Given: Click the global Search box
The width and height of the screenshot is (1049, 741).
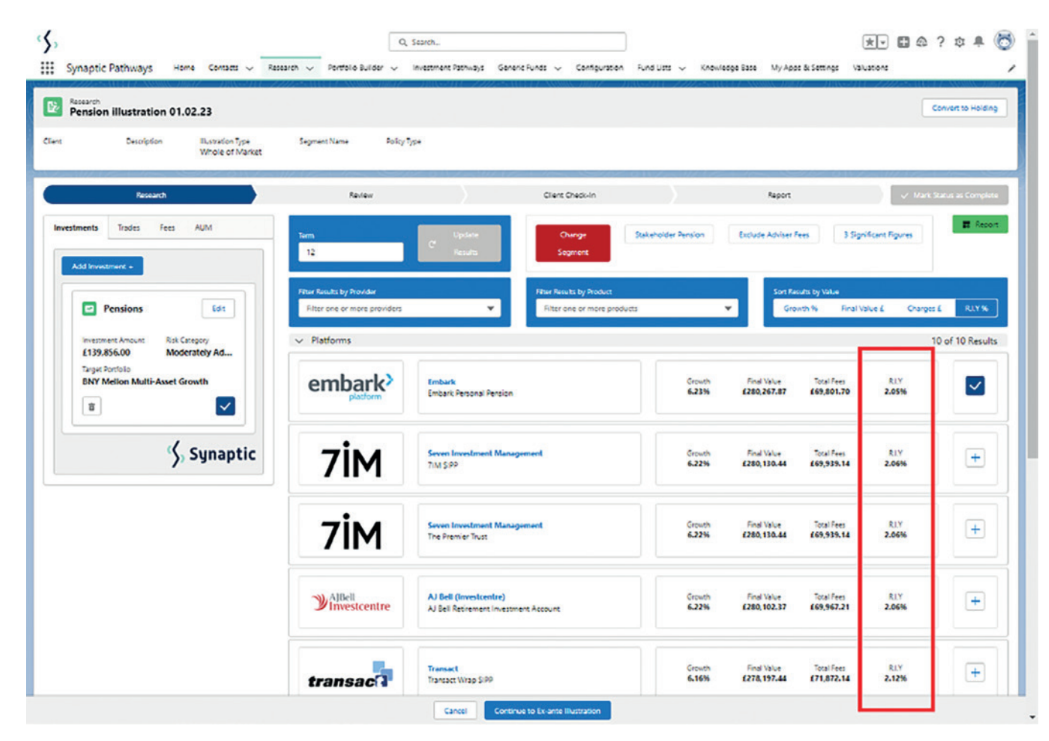Looking at the screenshot, I should (507, 41).
